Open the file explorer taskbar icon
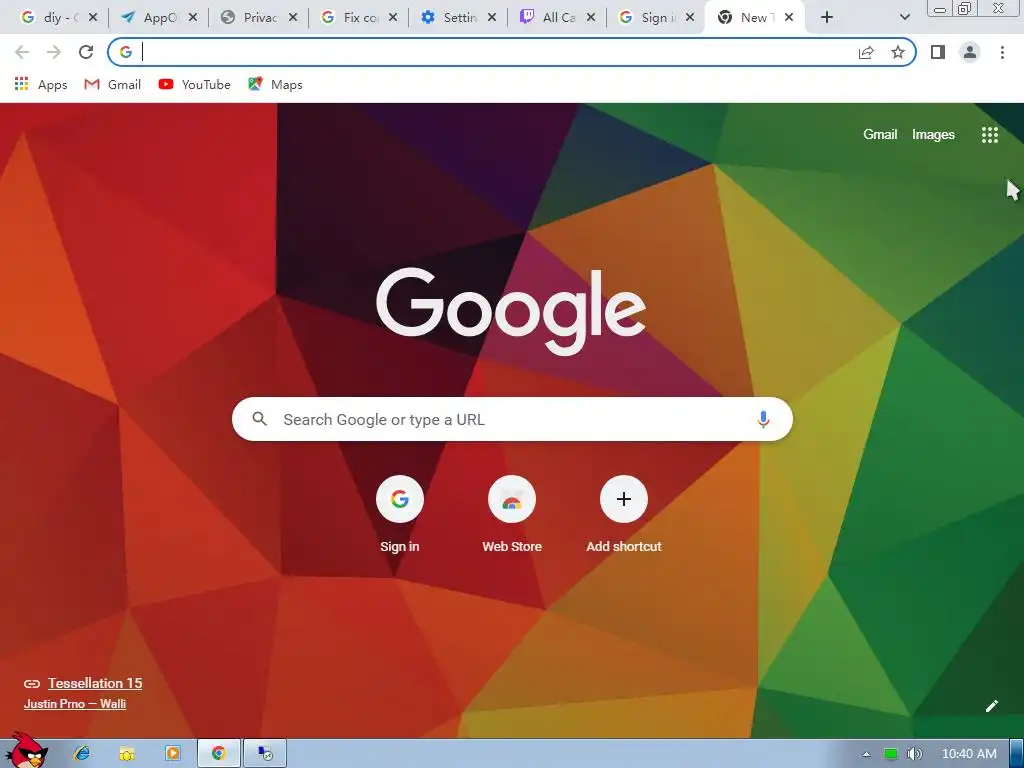1024x768 pixels. pyautogui.click(x=127, y=754)
